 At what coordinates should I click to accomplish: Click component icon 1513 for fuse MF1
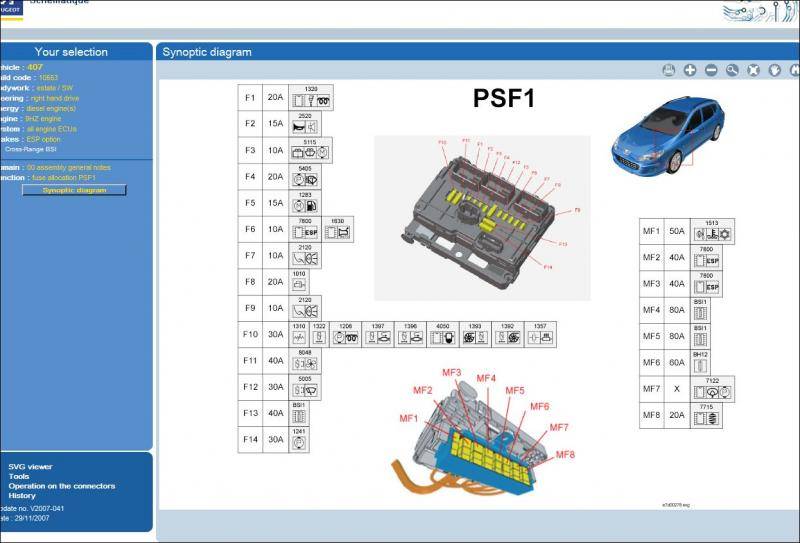click(711, 234)
